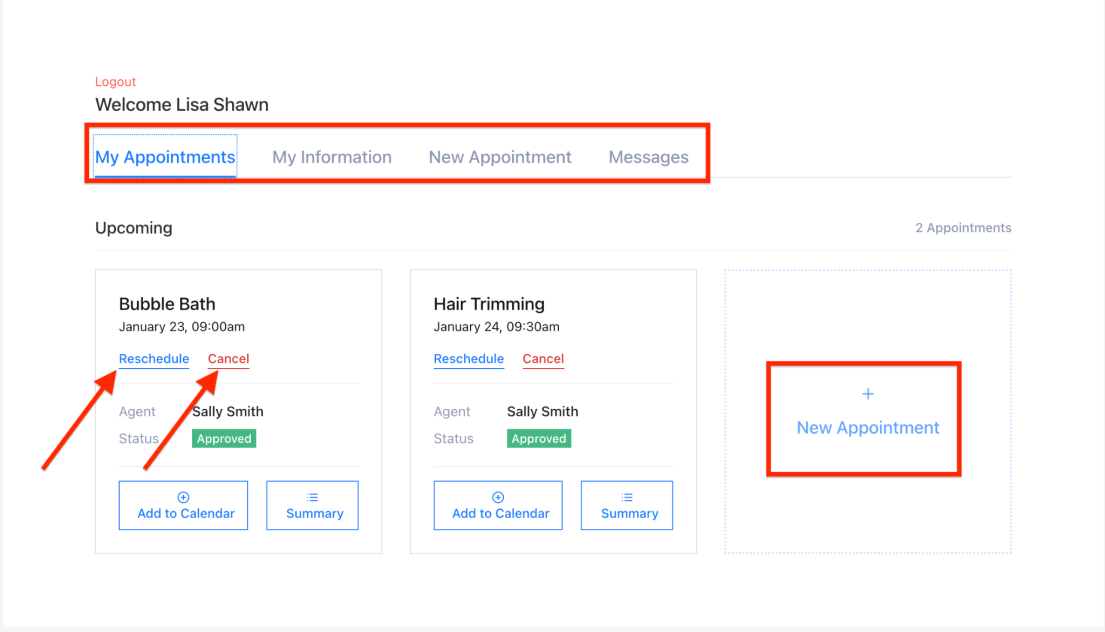
Task: Click the January 24, 09:30am date text
Action: pos(497,327)
